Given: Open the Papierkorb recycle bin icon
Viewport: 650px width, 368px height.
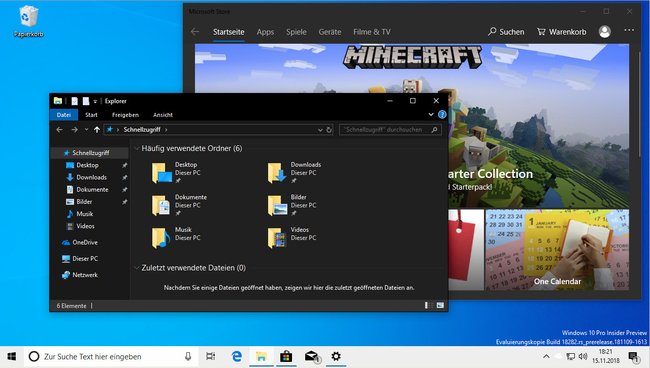Looking at the screenshot, I should pyautogui.click(x=28, y=22).
